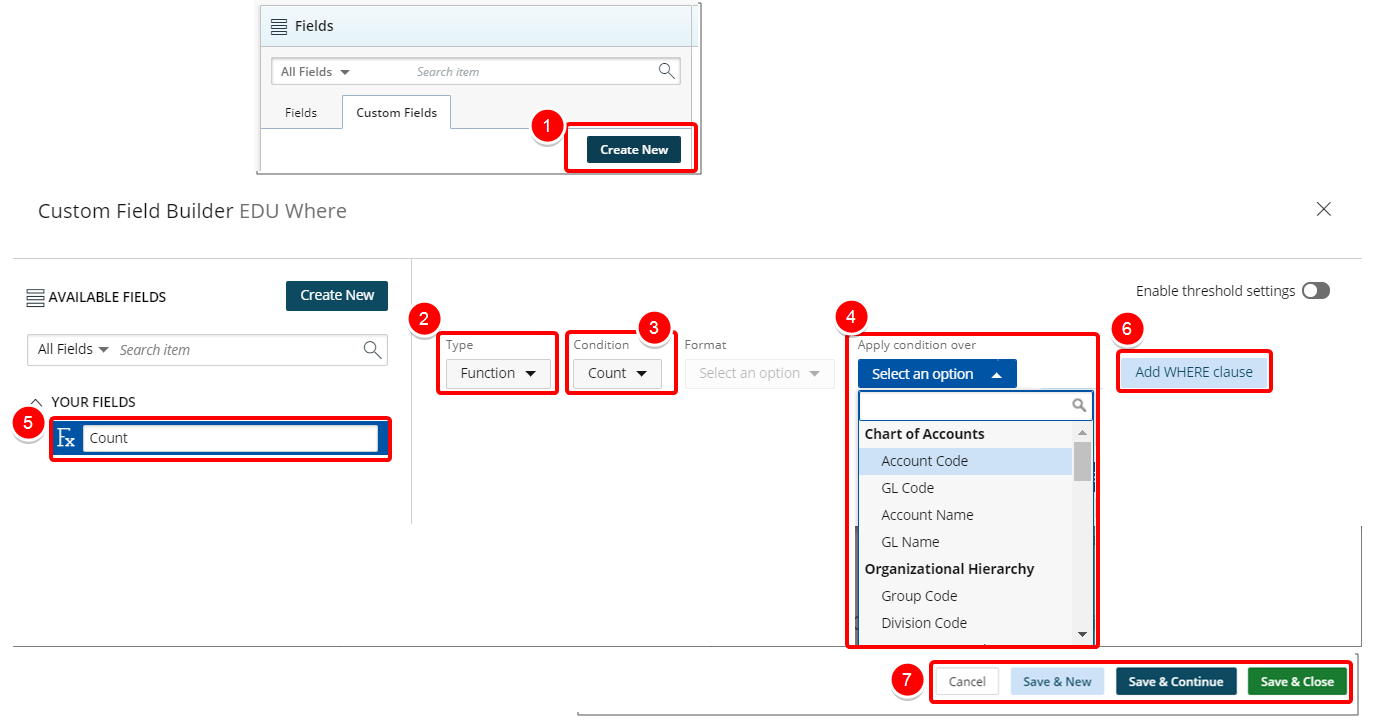Select Account Name from the list
Image resolution: width=1374 pixels, height=727 pixels.
pyautogui.click(x=966, y=515)
